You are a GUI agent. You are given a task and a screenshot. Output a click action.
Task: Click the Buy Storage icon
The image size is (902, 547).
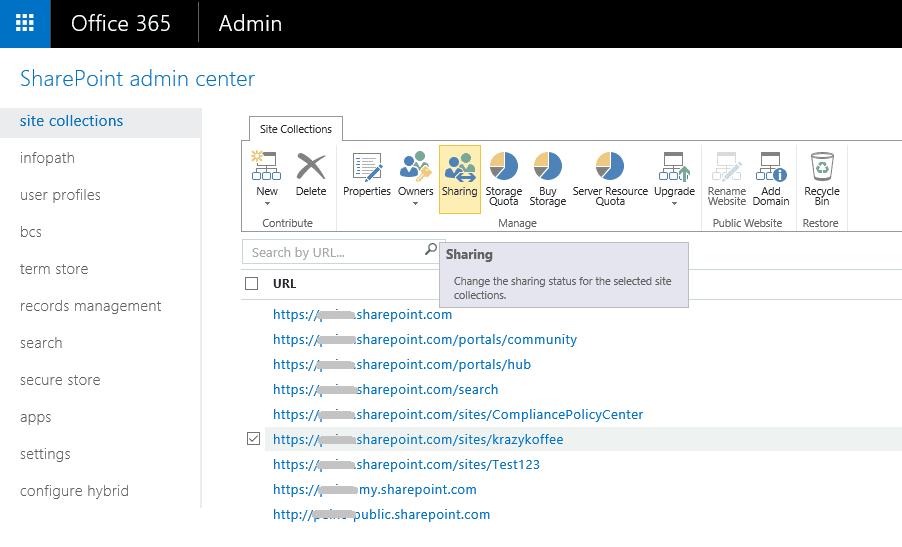coord(548,166)
